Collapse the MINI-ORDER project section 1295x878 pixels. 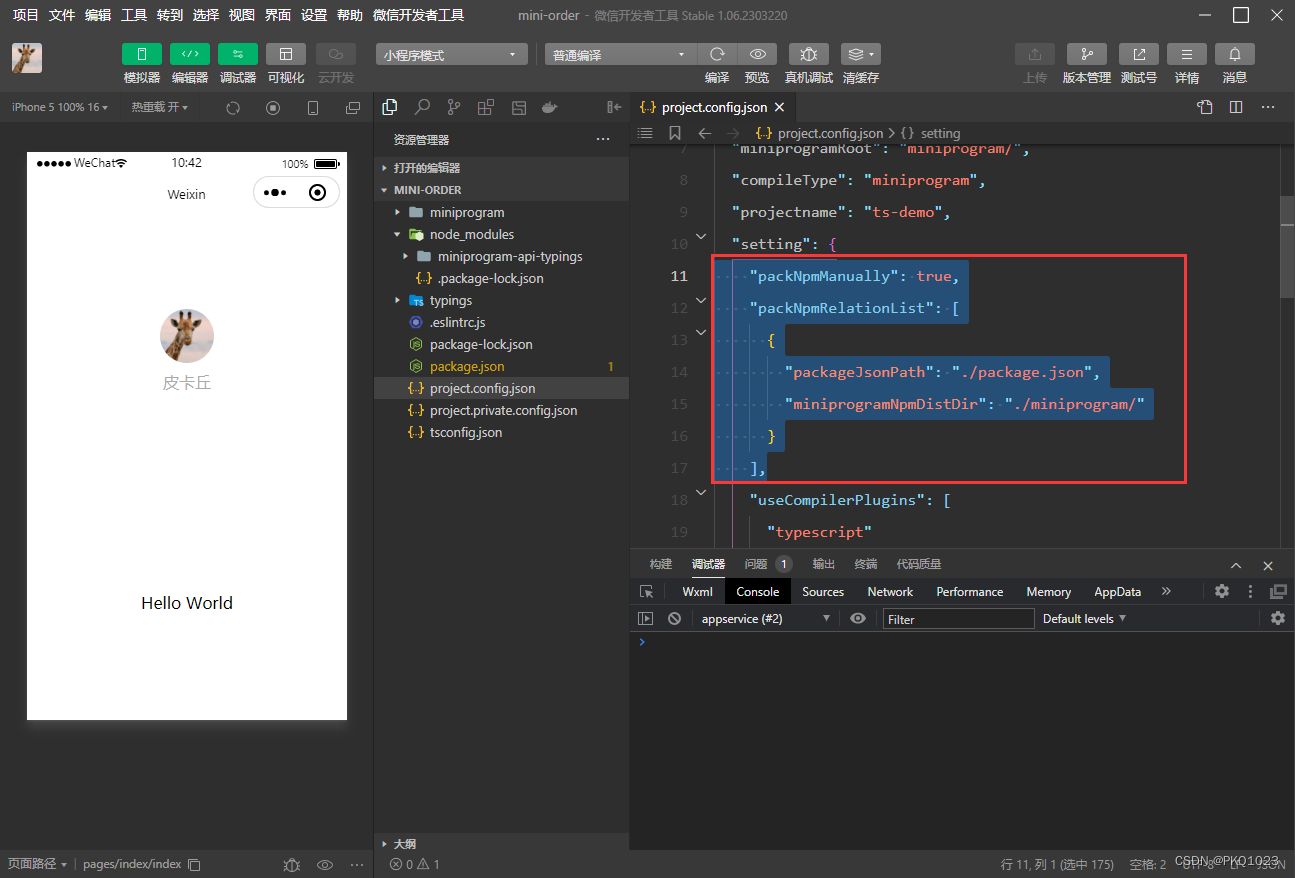coord(501,190)
